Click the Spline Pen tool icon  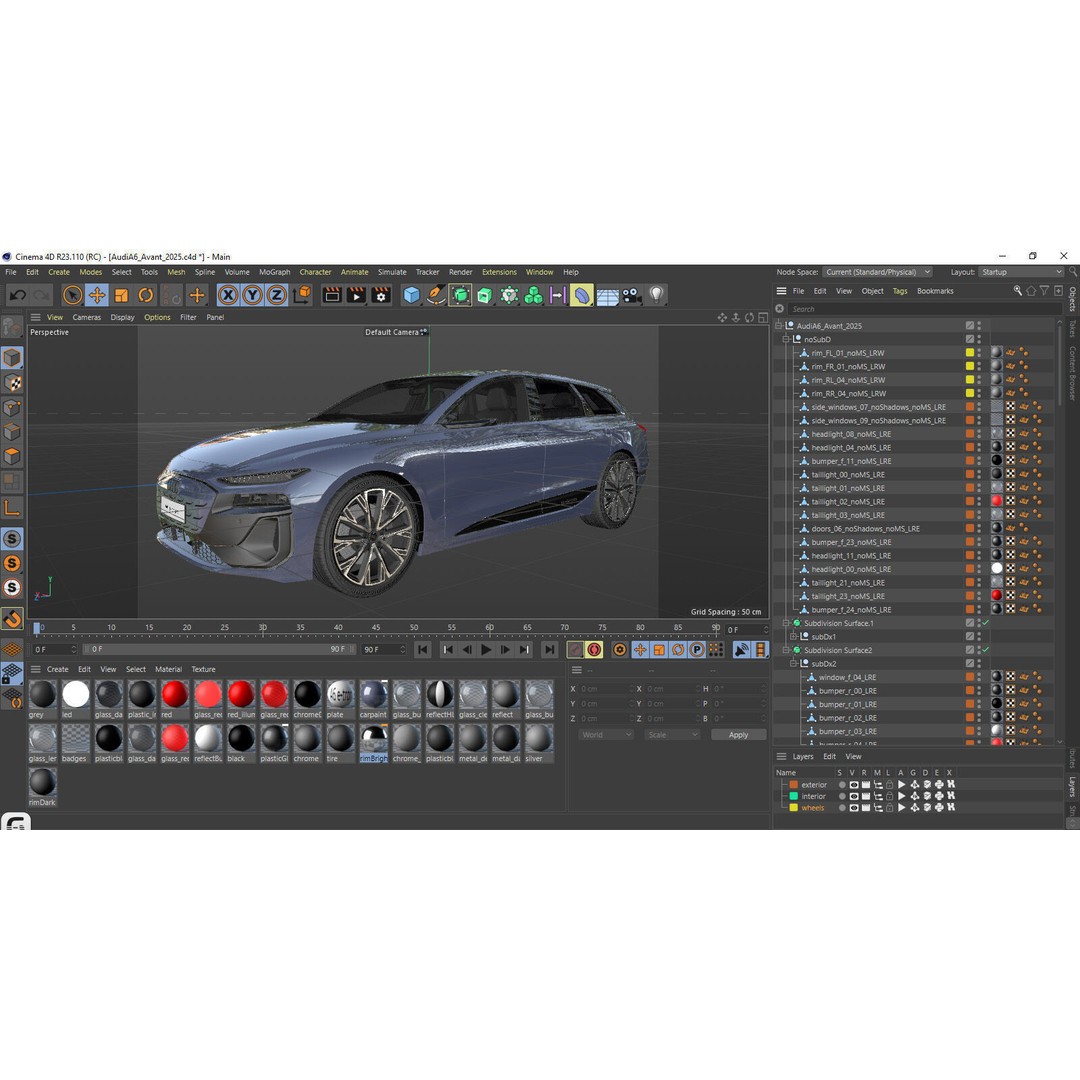pyautogui.click(x=435, y=295)
